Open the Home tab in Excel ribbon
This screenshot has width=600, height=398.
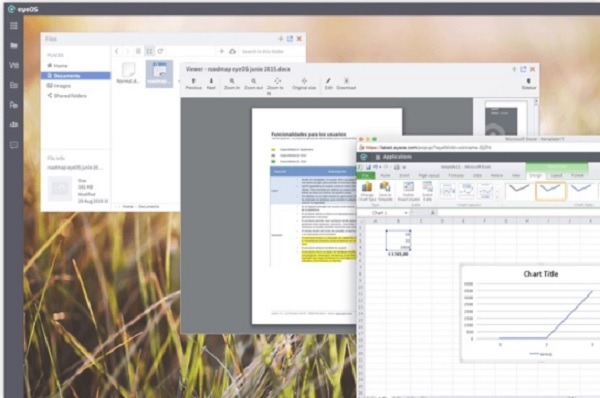click(385, 175)
